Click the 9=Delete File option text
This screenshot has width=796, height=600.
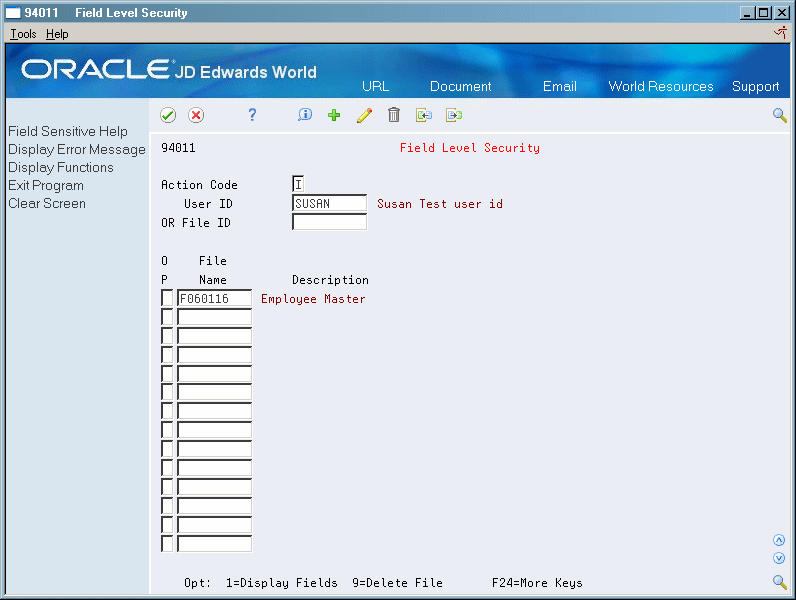[x=397, y=583]
